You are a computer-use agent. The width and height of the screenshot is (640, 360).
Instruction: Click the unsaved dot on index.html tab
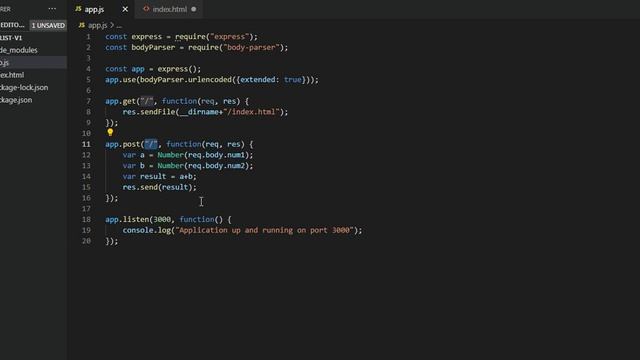(193, 9)
